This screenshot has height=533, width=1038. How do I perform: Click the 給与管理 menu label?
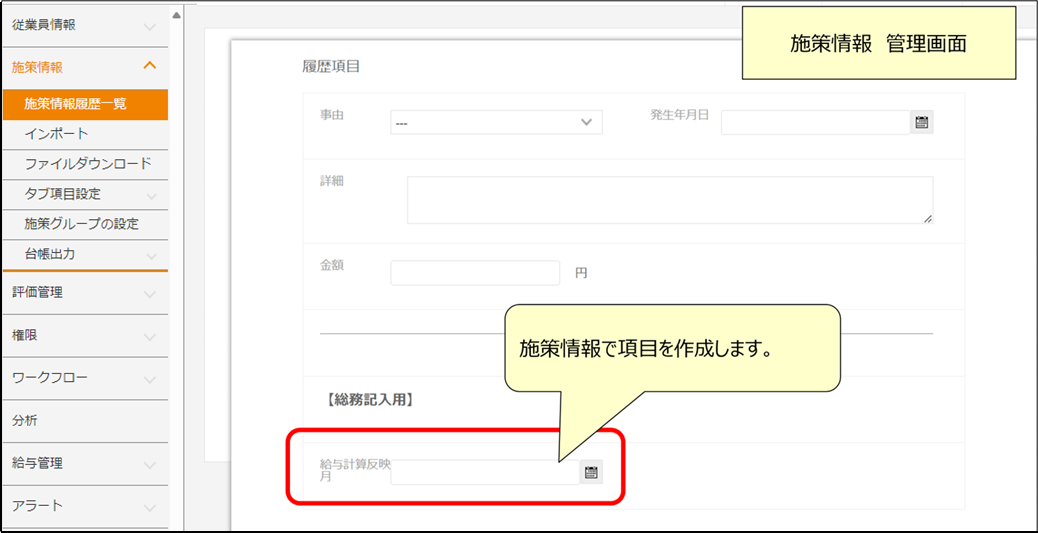pos(38,463)
